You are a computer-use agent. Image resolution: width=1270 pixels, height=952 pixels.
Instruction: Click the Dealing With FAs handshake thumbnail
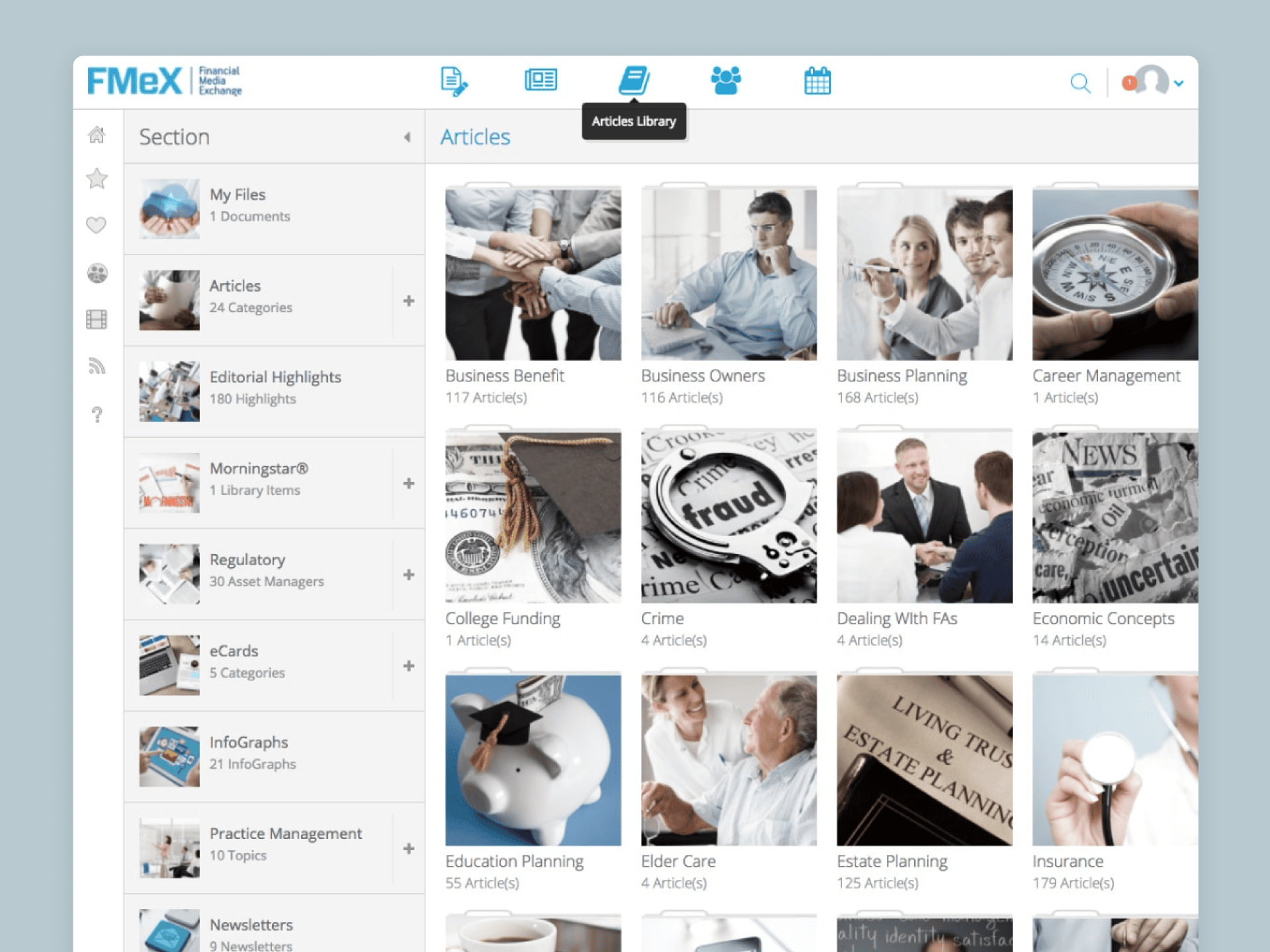pos(925,517)
